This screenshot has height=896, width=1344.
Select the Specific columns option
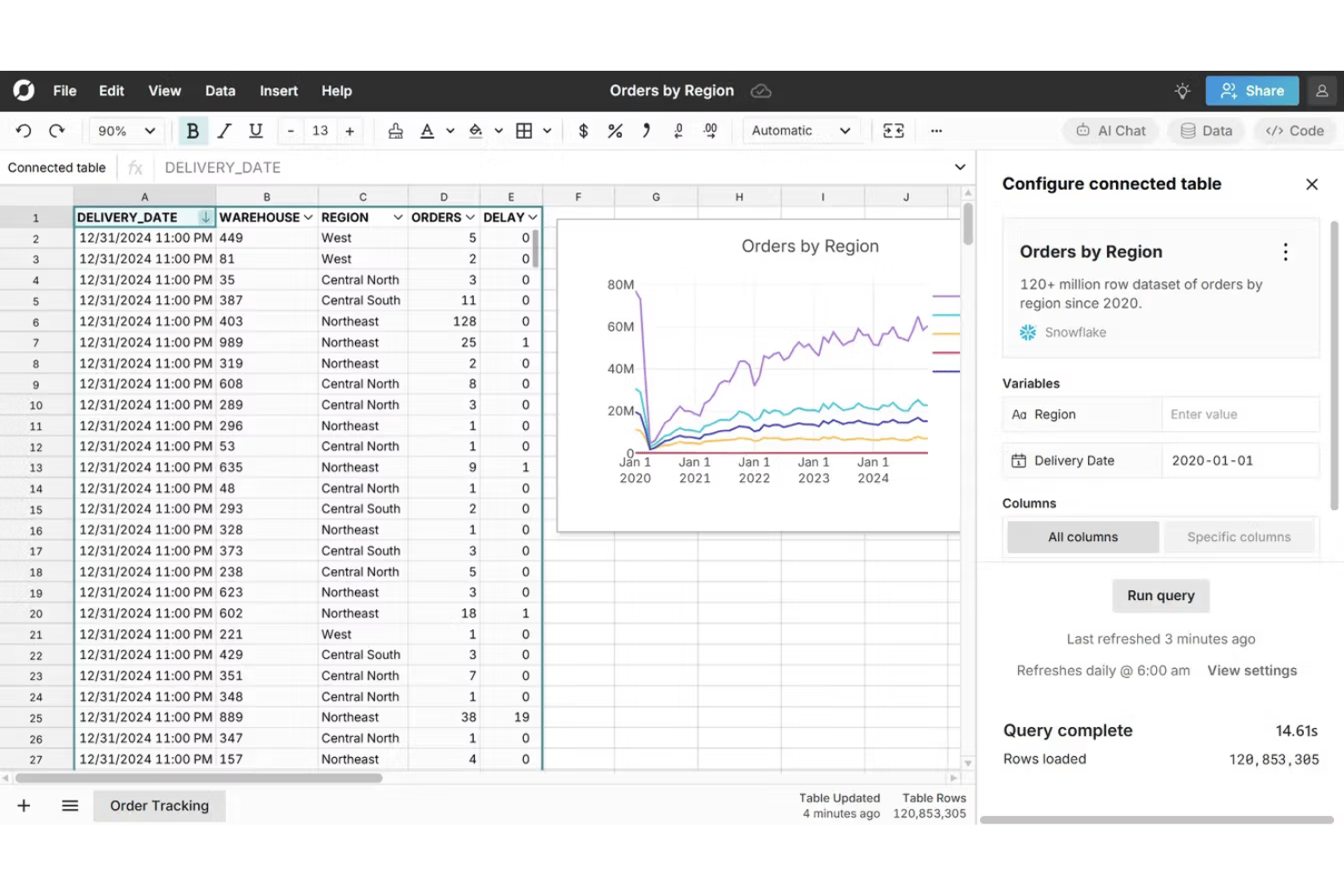click(1239, 537)
